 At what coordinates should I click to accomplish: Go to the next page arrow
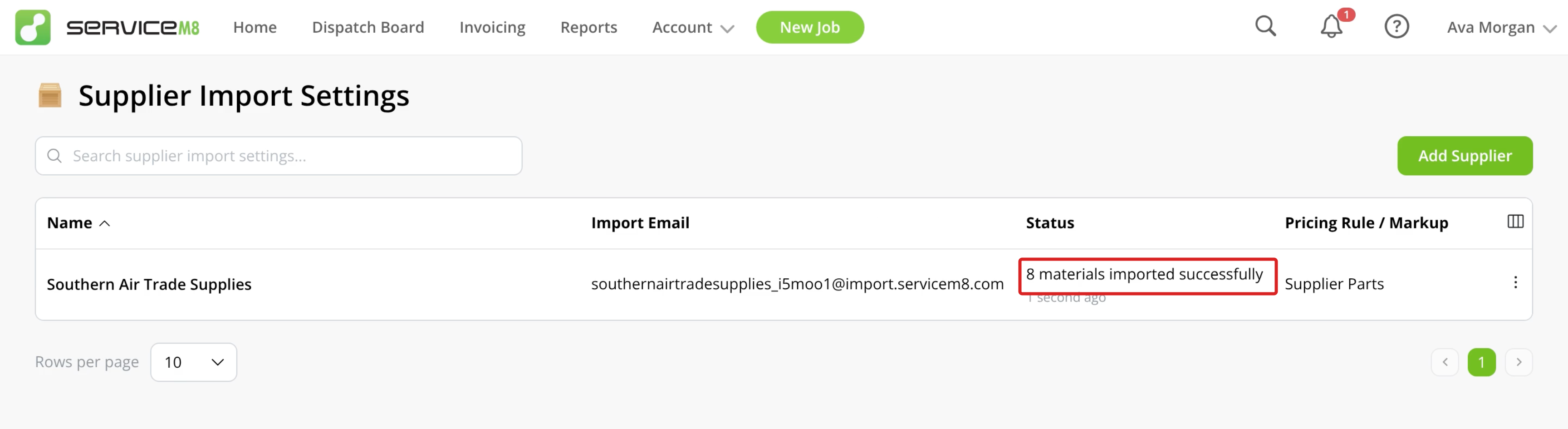coord(1519,362)
